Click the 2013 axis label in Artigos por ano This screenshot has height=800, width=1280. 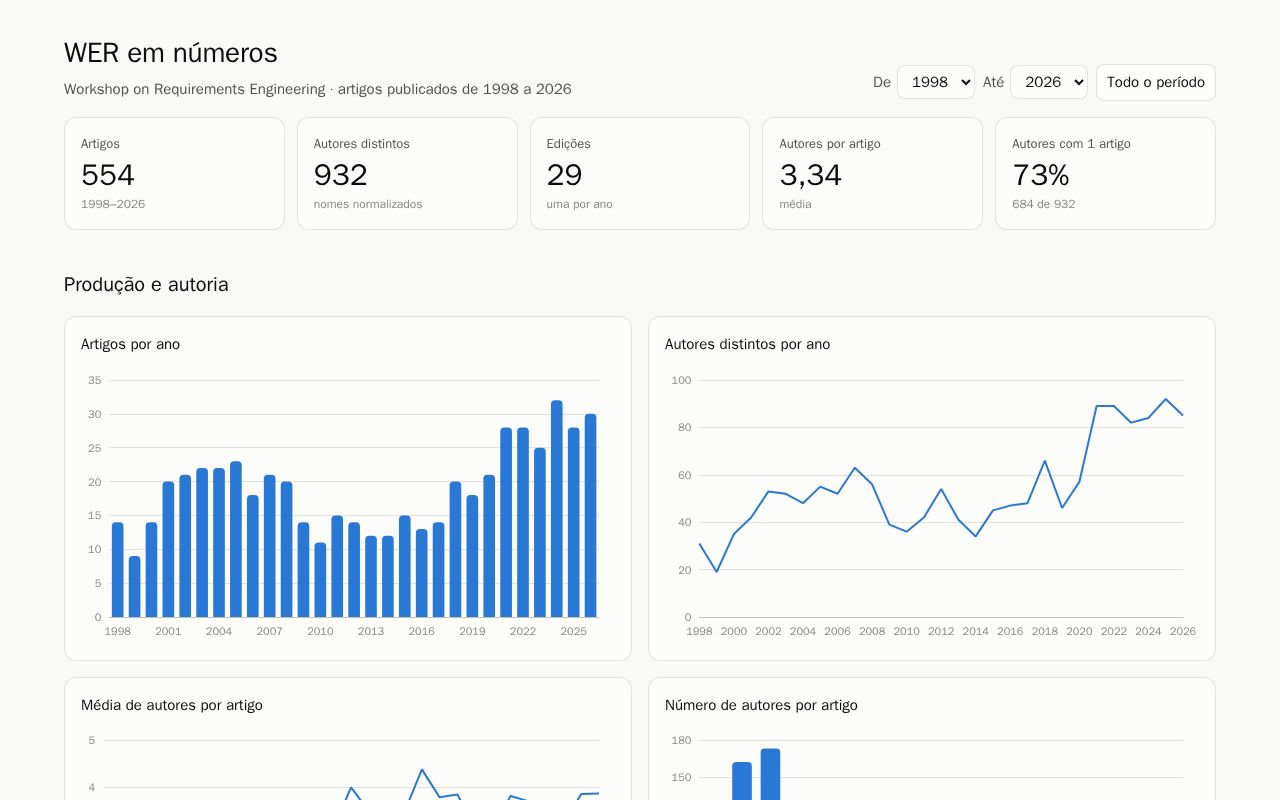[371, 631]
